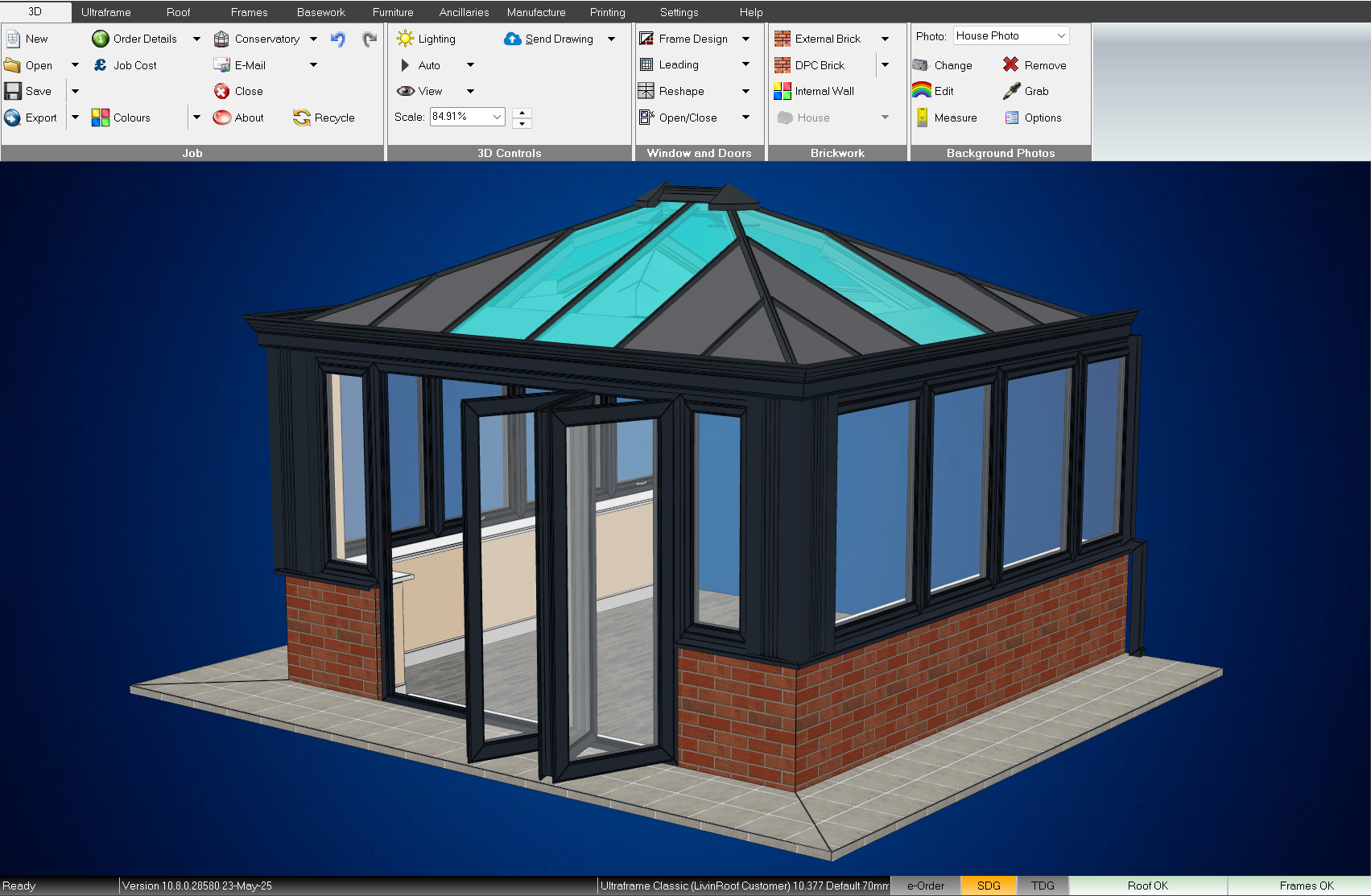
Task: Expand the Frame Design dropdown arrow
Action: coord(745,39)
